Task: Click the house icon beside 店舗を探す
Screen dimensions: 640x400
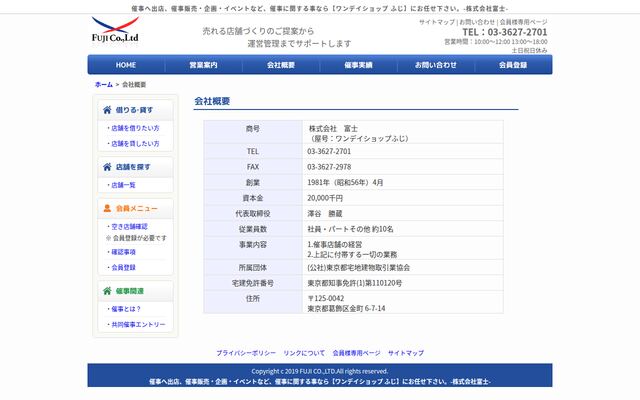Action: click(x=107, y=167)
